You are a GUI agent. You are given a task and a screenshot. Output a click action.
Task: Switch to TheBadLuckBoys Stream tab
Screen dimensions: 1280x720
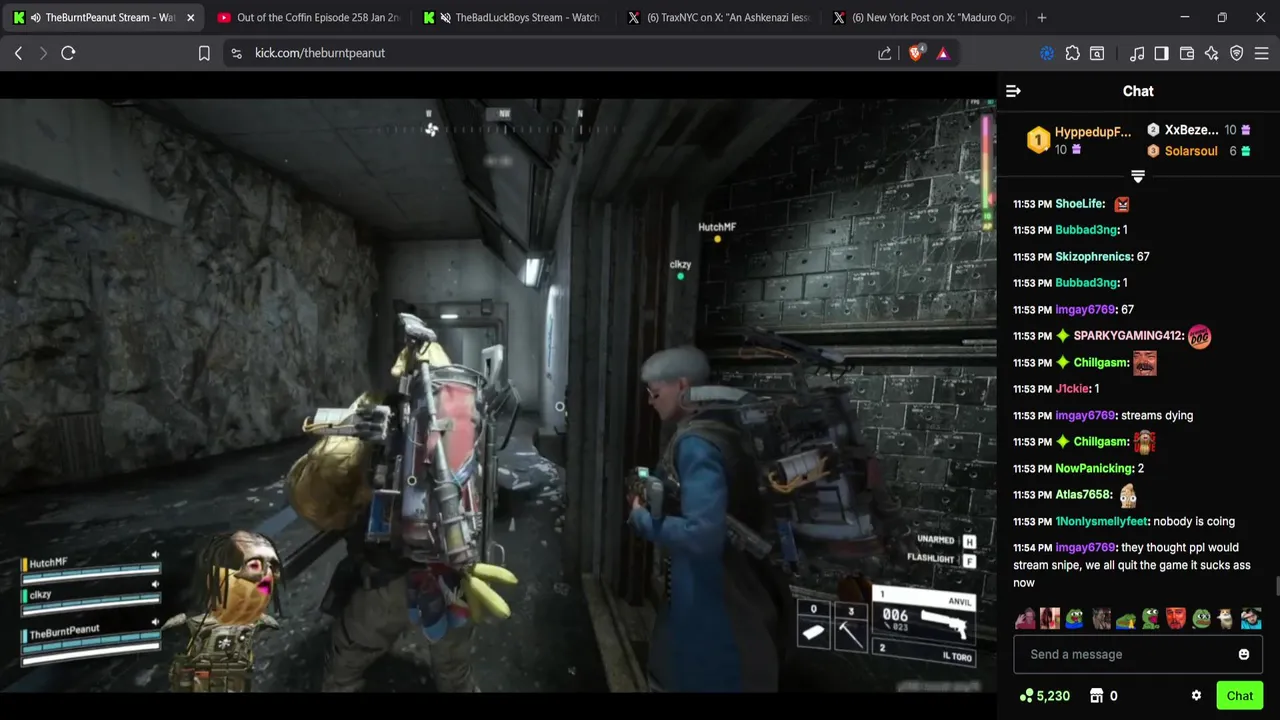513,17
